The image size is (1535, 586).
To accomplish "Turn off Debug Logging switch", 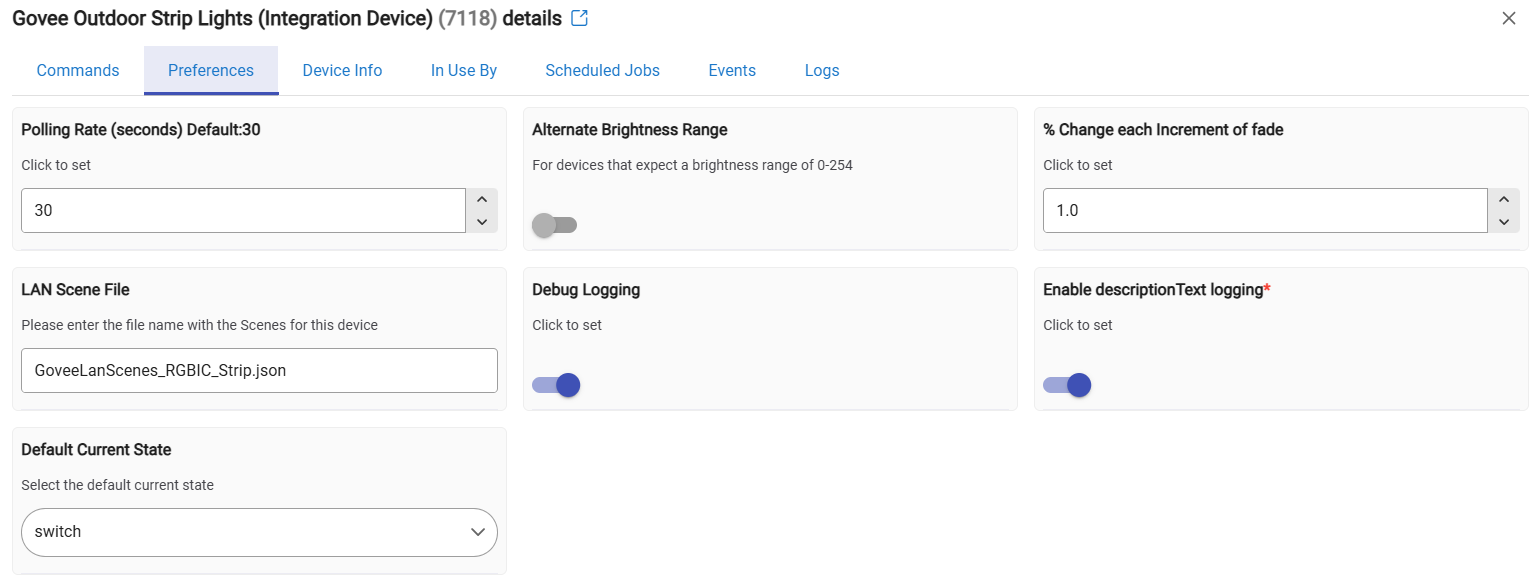I will (x=556, y=385).
